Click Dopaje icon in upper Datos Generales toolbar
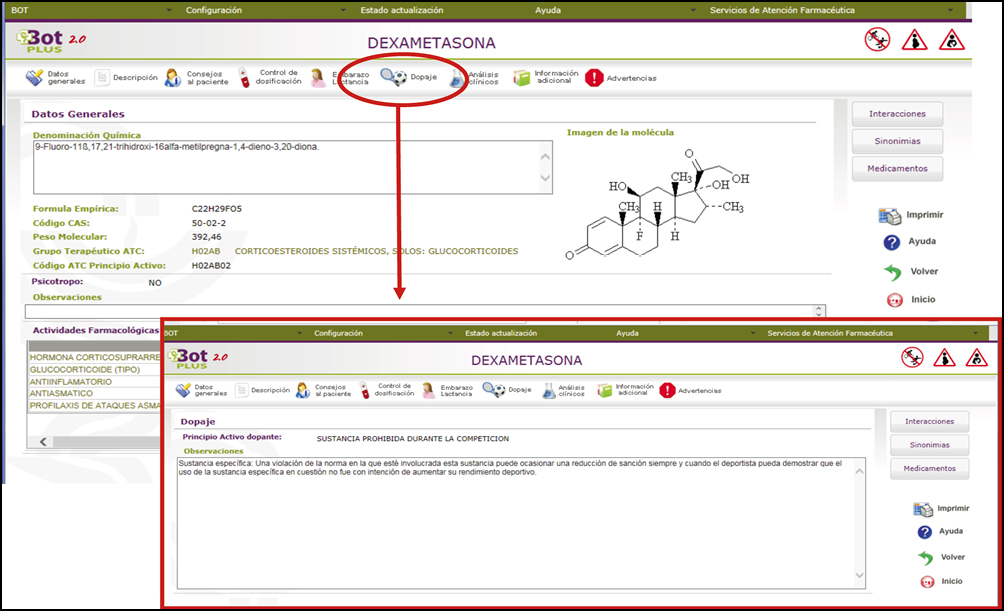The image size is (1004, 612). [393, 77]
